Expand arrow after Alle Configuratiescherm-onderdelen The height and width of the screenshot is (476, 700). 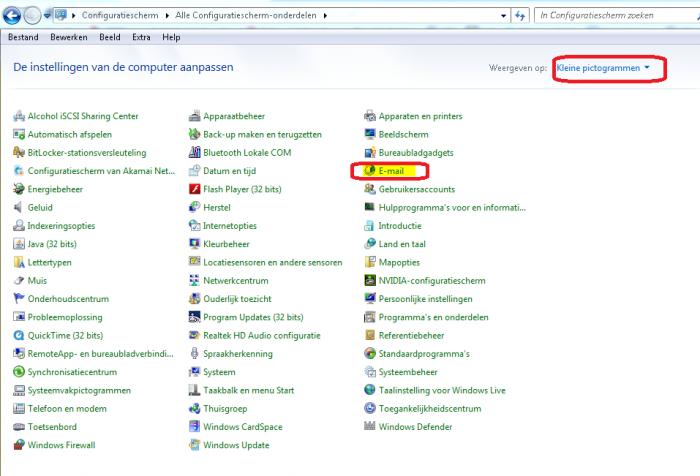click(325, 16)
